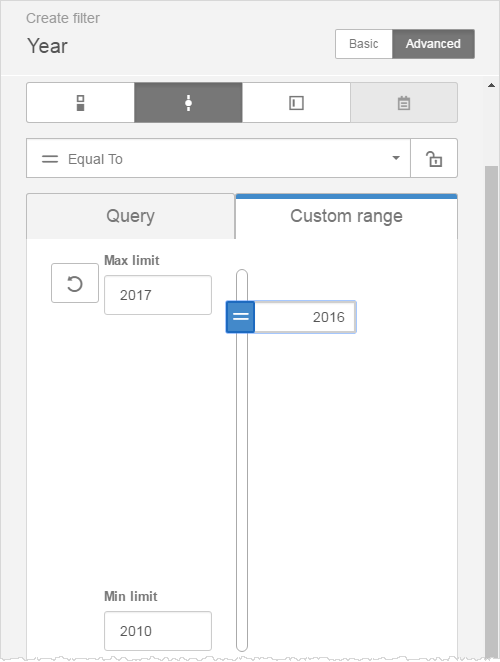Switch filter mode to Advanced
This screenshot has width=500, height=662.
(433, 44)
